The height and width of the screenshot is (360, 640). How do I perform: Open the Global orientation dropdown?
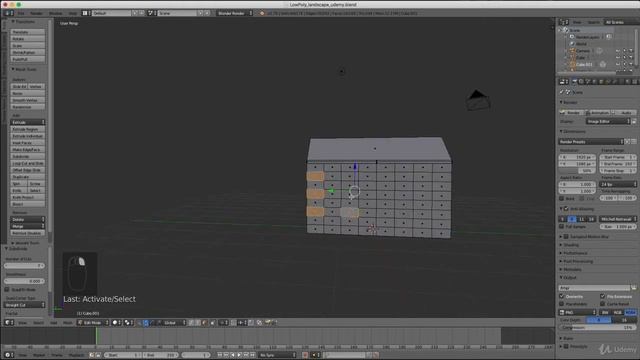(x=173, y=322)
